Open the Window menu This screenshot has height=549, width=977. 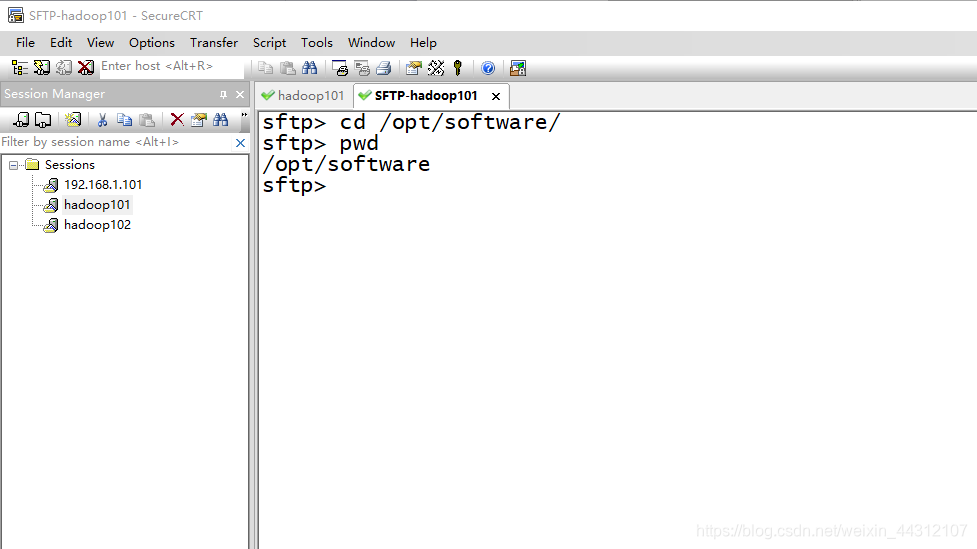(x=371, y=42)
